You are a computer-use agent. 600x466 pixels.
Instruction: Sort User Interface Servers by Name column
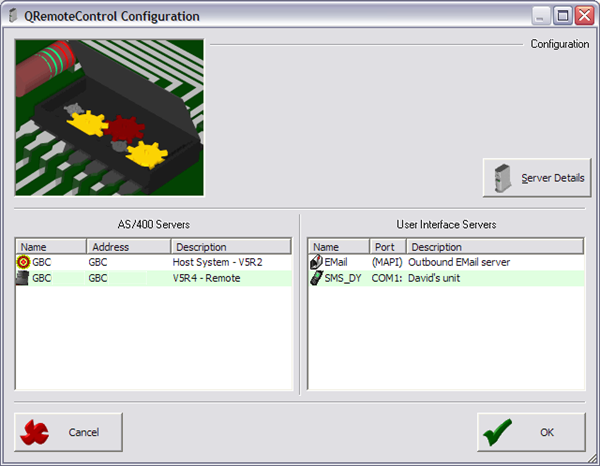(x=338, y=246)
